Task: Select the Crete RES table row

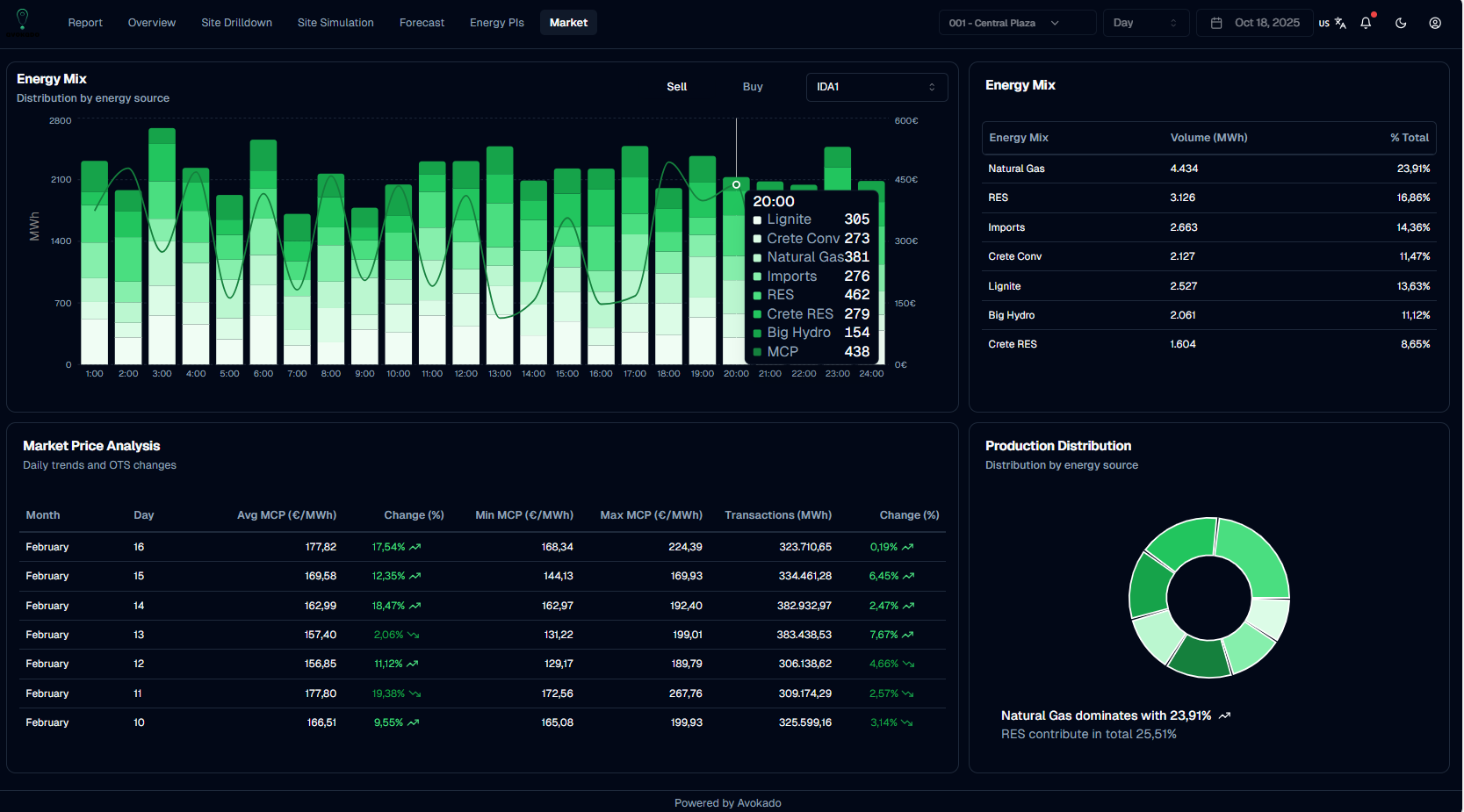Action: click(x=1208, y=344)
